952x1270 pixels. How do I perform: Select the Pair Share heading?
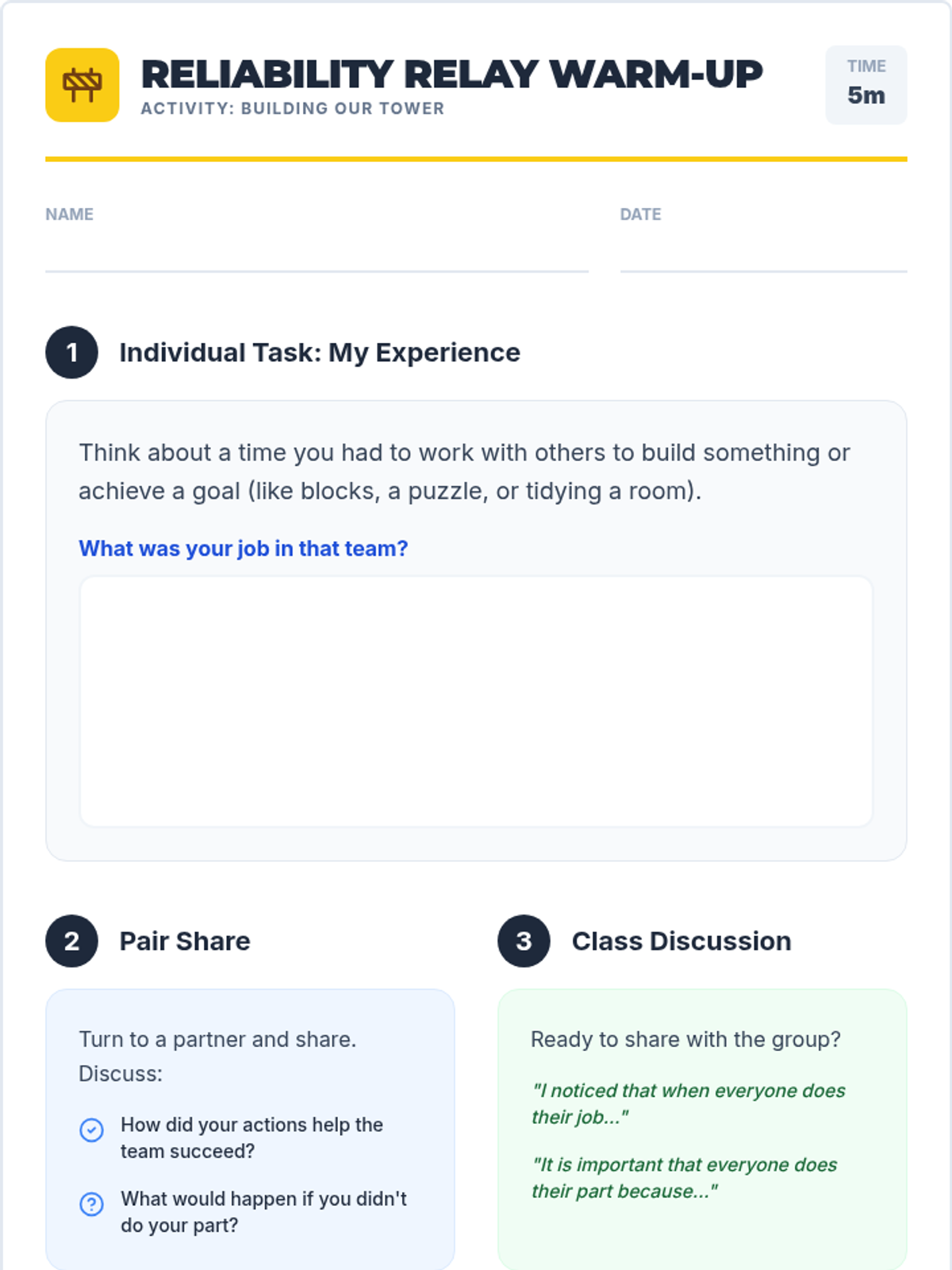(185, 941)
